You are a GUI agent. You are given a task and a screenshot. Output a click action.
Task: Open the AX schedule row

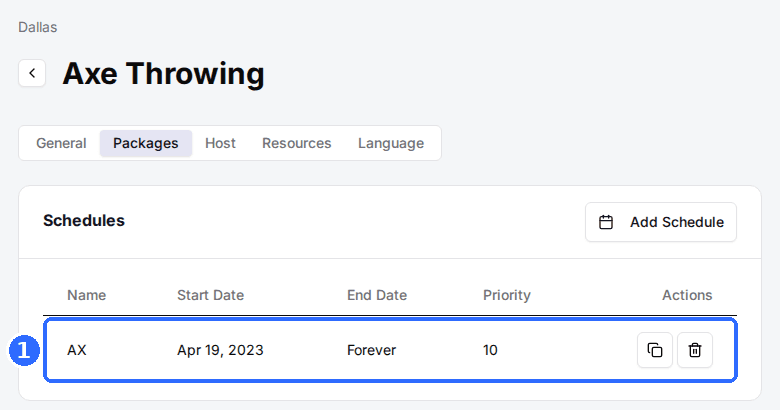coord(390,350)
